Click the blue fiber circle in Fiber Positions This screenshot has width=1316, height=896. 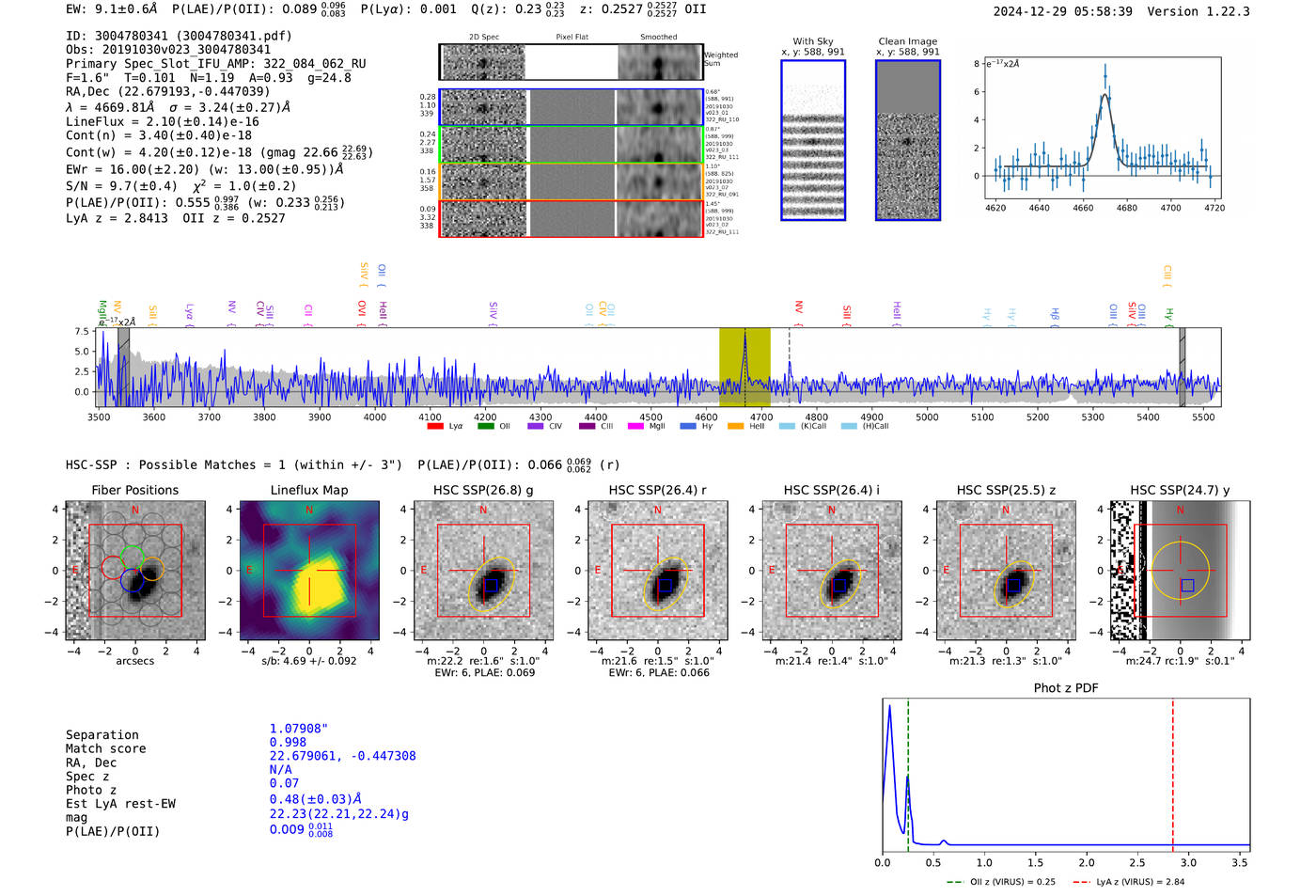click(x=133, y=580)
